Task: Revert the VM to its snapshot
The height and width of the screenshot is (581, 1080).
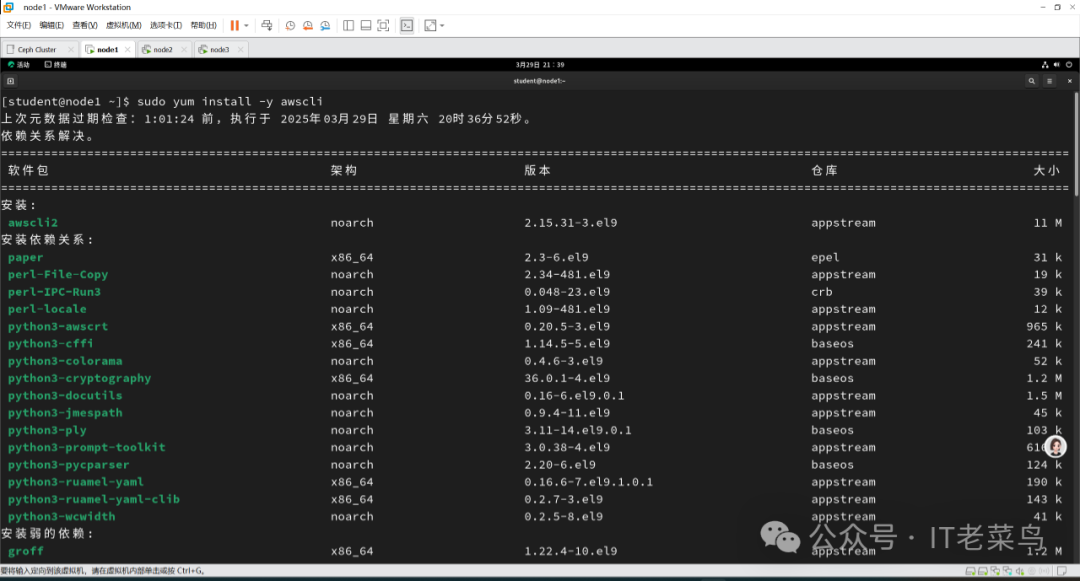Action: point(307,25)
